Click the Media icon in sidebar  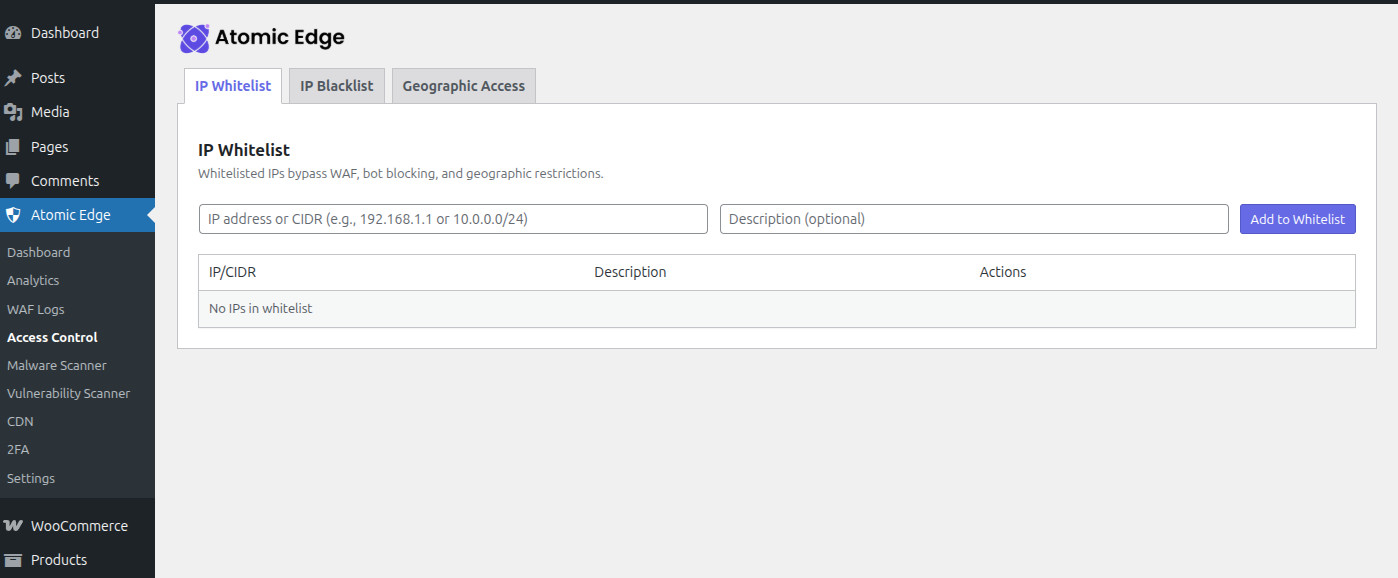point(13,112)
